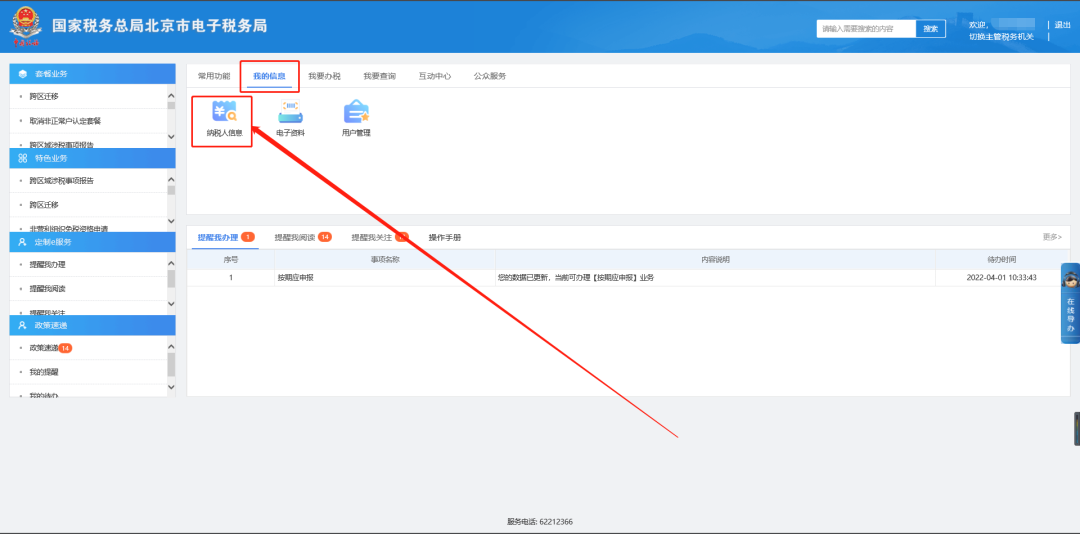Click the 2022-04-01 10:33:43 time cell

[x=1002, y=278]
